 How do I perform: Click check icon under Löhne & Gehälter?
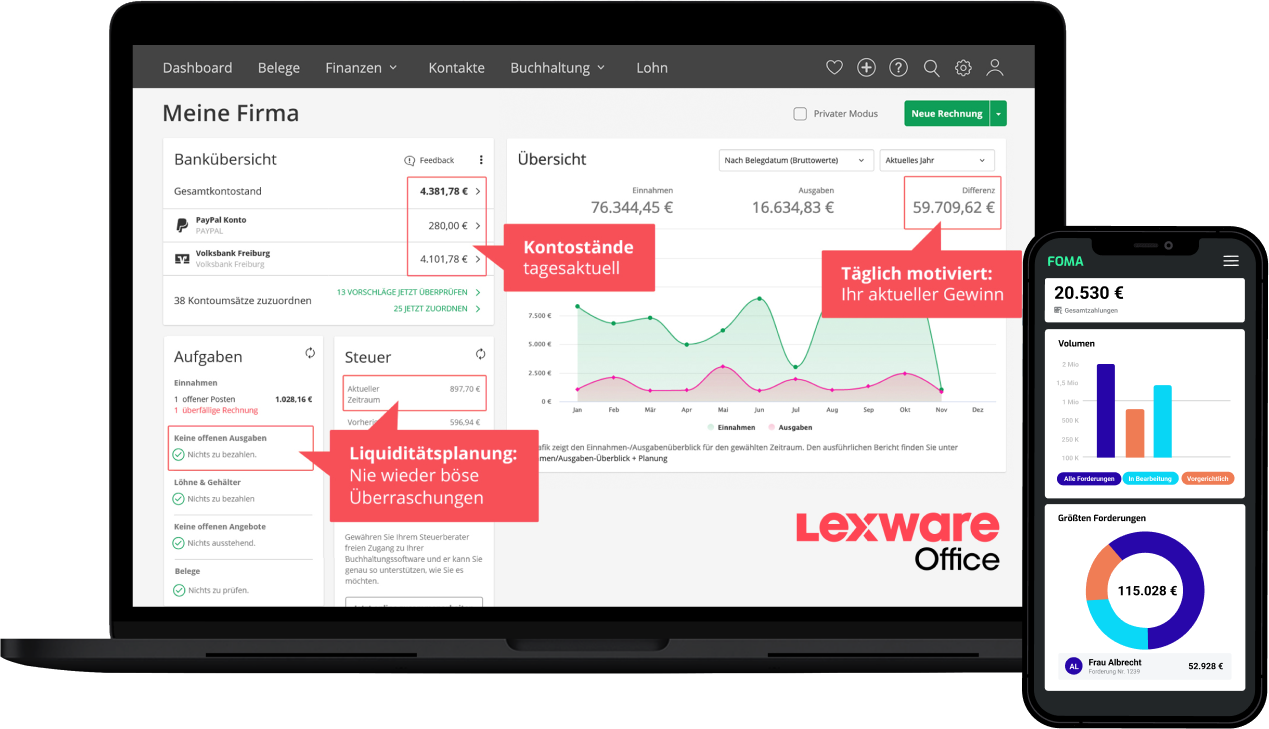178,498
